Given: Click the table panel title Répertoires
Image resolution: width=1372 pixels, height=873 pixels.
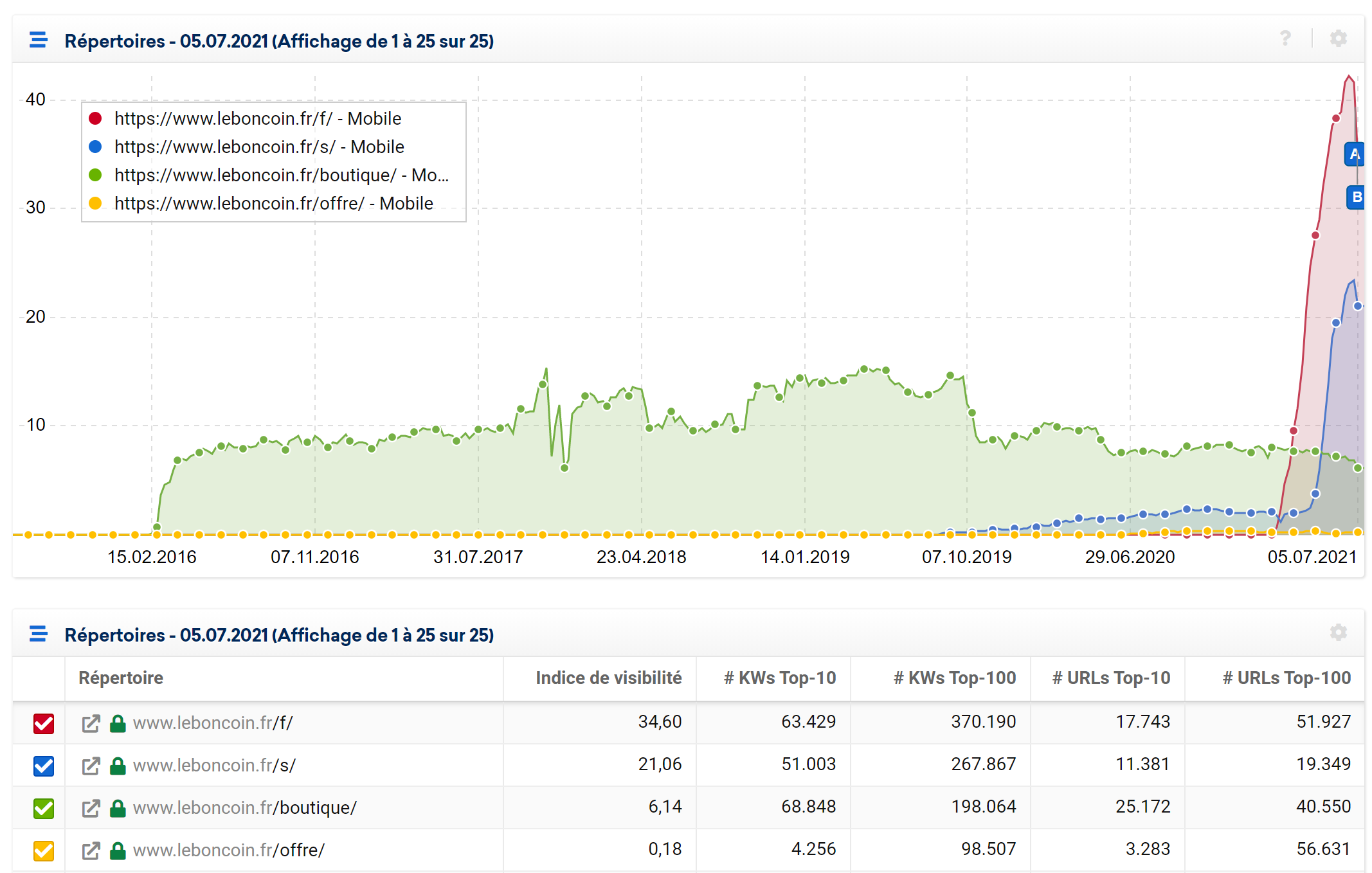Looking at the screenshot, I should 279,635.
